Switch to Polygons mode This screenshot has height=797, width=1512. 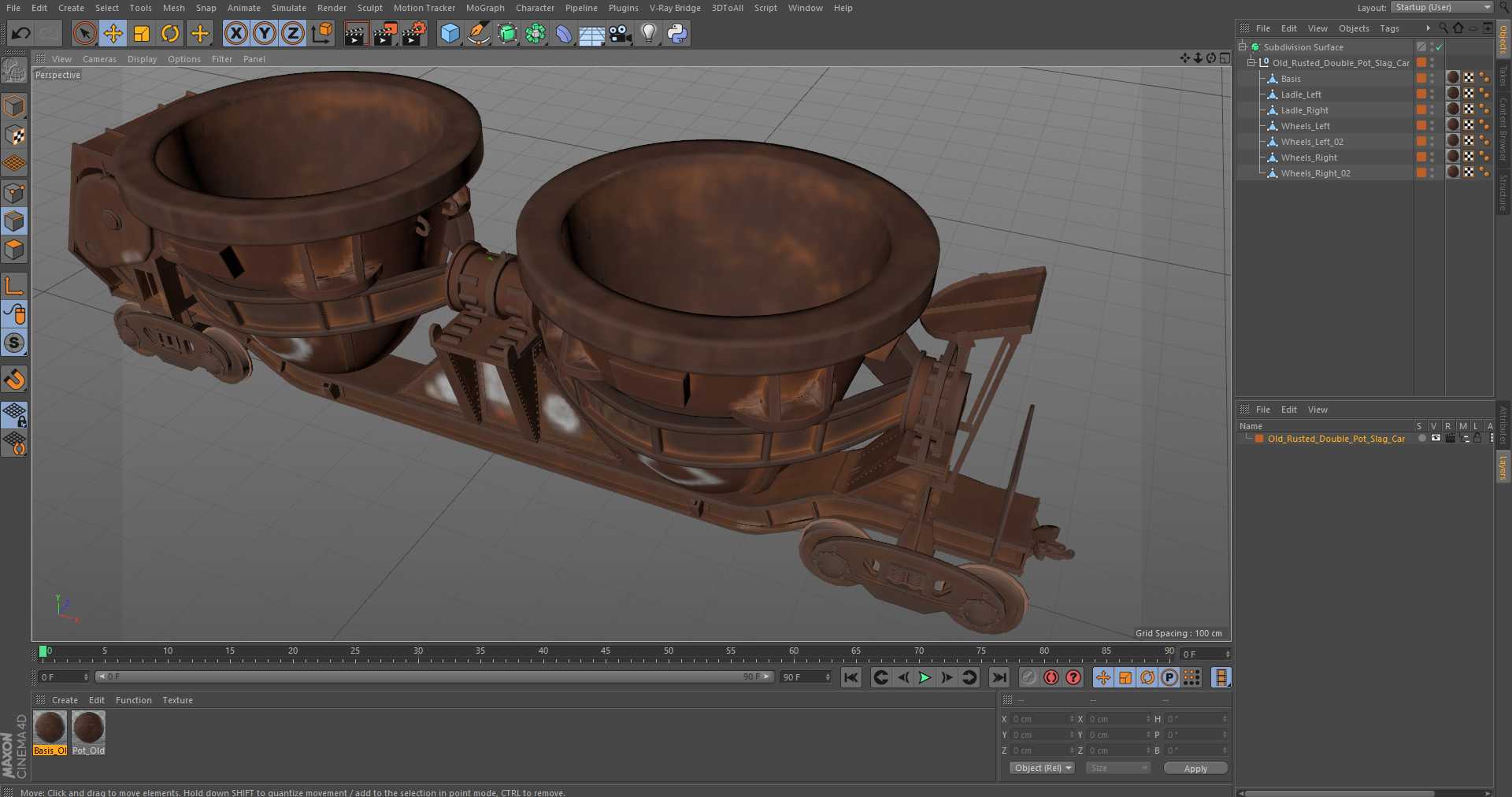14,250
